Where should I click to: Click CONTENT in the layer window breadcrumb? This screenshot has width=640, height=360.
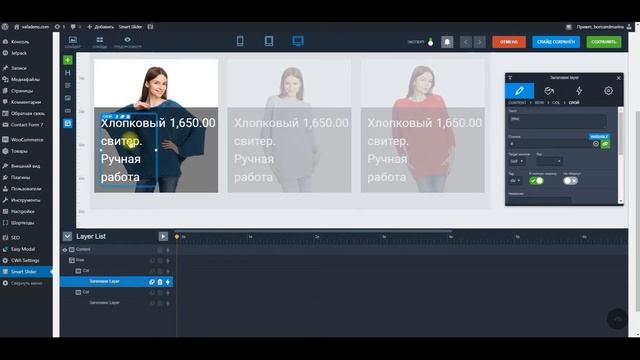[x=517, y=102]
